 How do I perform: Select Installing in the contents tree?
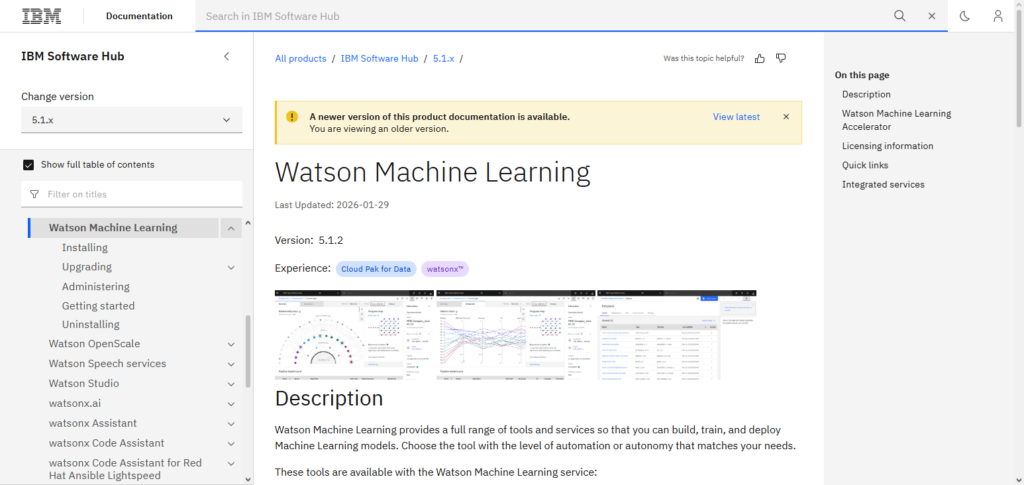pyautogui.click(x=85, y=247)
